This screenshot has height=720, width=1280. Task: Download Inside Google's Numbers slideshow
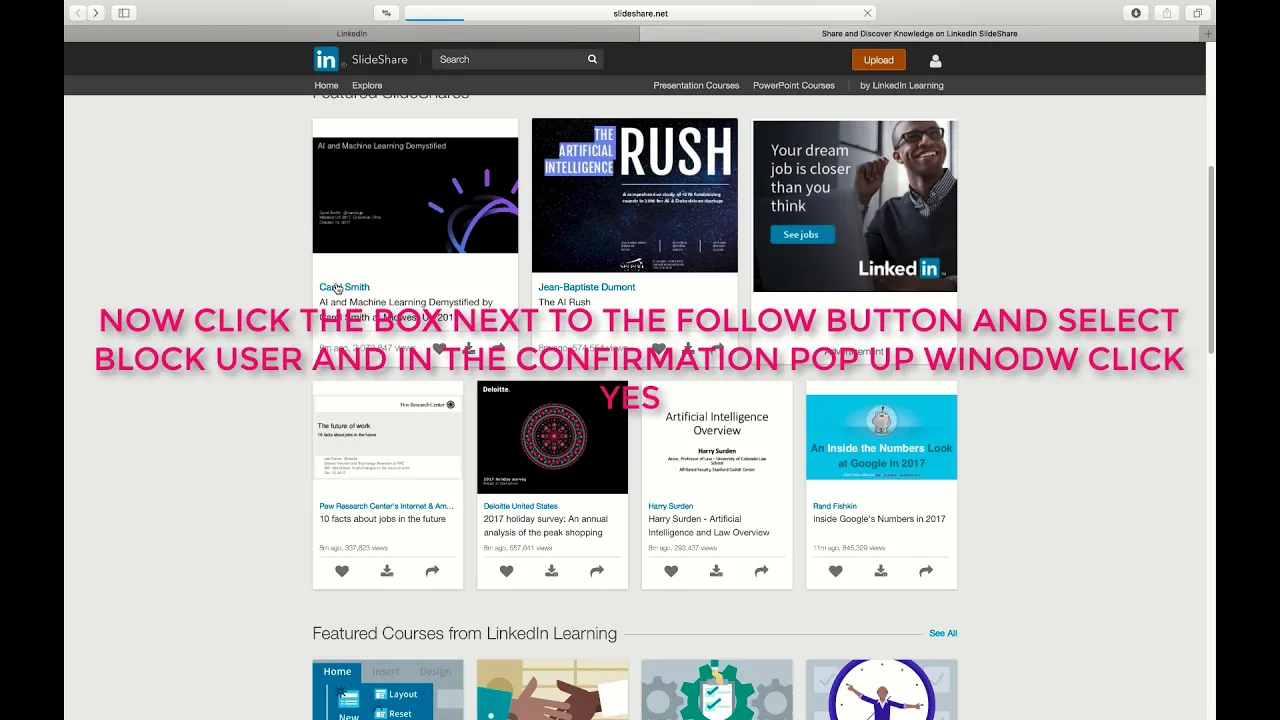(880, 571)
